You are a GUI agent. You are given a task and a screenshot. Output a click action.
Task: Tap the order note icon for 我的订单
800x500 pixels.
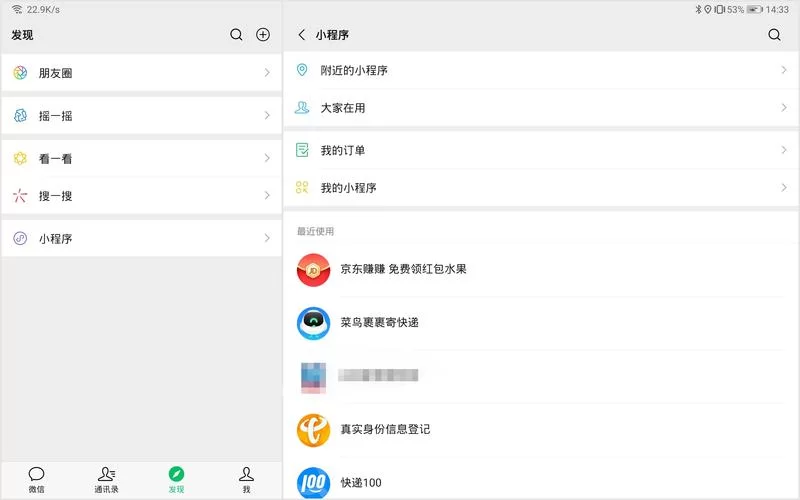click(x=302, y=150)
